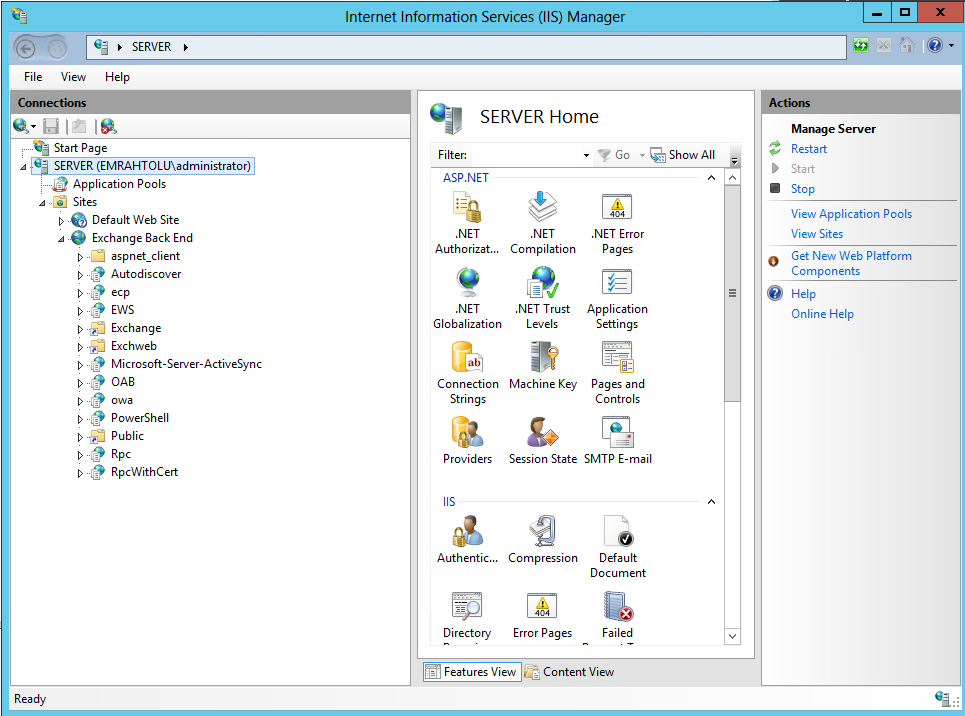Image resolution: width=965 pixels, height=716 pixels.
Task: Open .NET Compilation feature
Action: pos(542,223)
